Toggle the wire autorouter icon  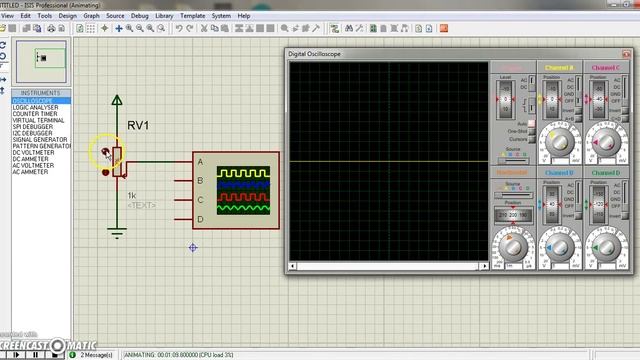click(x=335, y=28)
